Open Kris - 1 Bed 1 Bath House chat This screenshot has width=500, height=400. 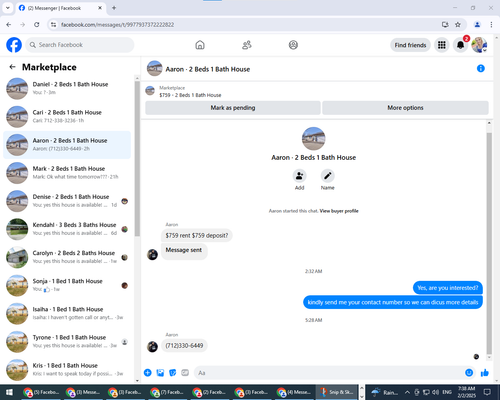[x=67, y=370]
